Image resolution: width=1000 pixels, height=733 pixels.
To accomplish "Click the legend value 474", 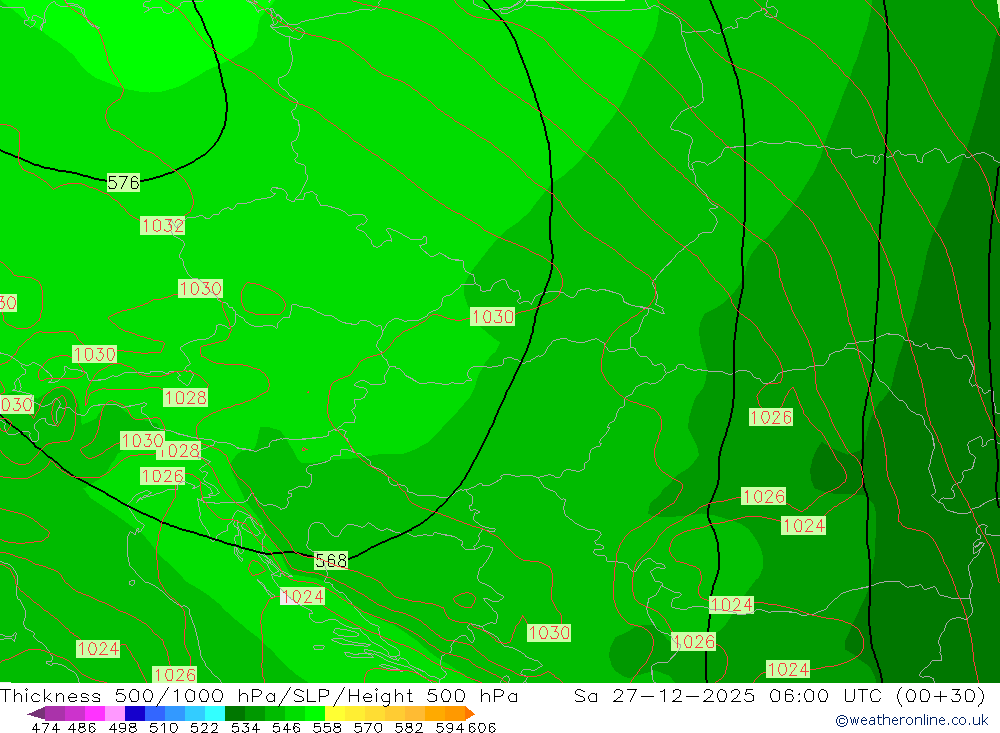I will coord(45,727).
